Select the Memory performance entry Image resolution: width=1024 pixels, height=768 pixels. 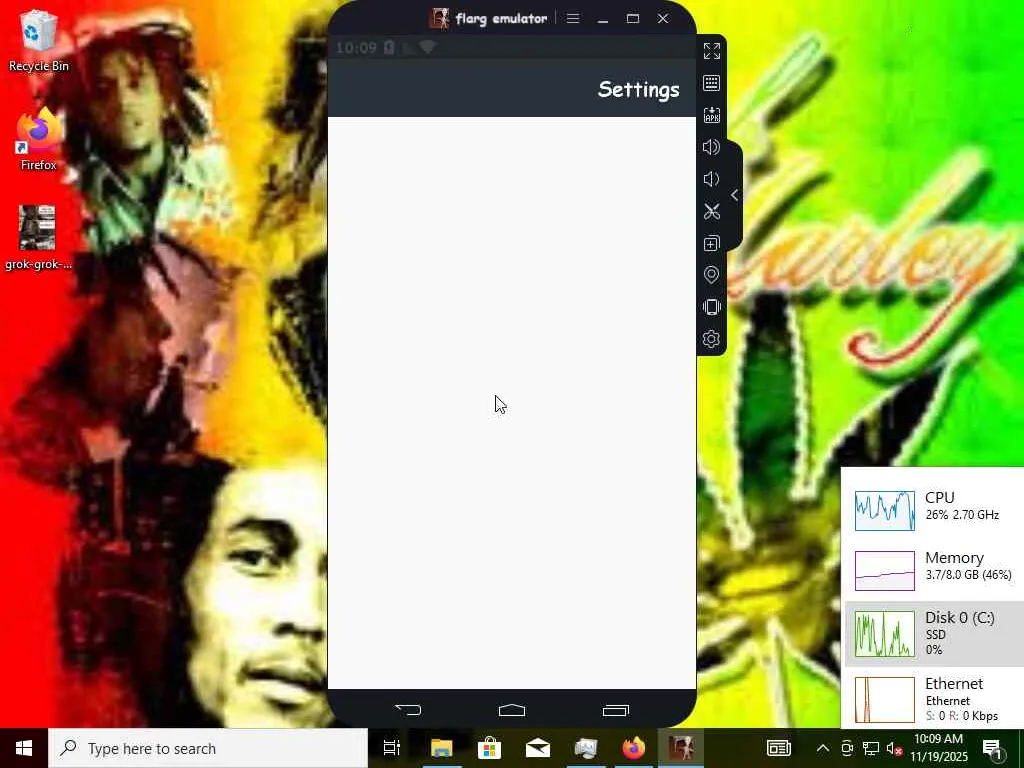[x=934, y=570]
